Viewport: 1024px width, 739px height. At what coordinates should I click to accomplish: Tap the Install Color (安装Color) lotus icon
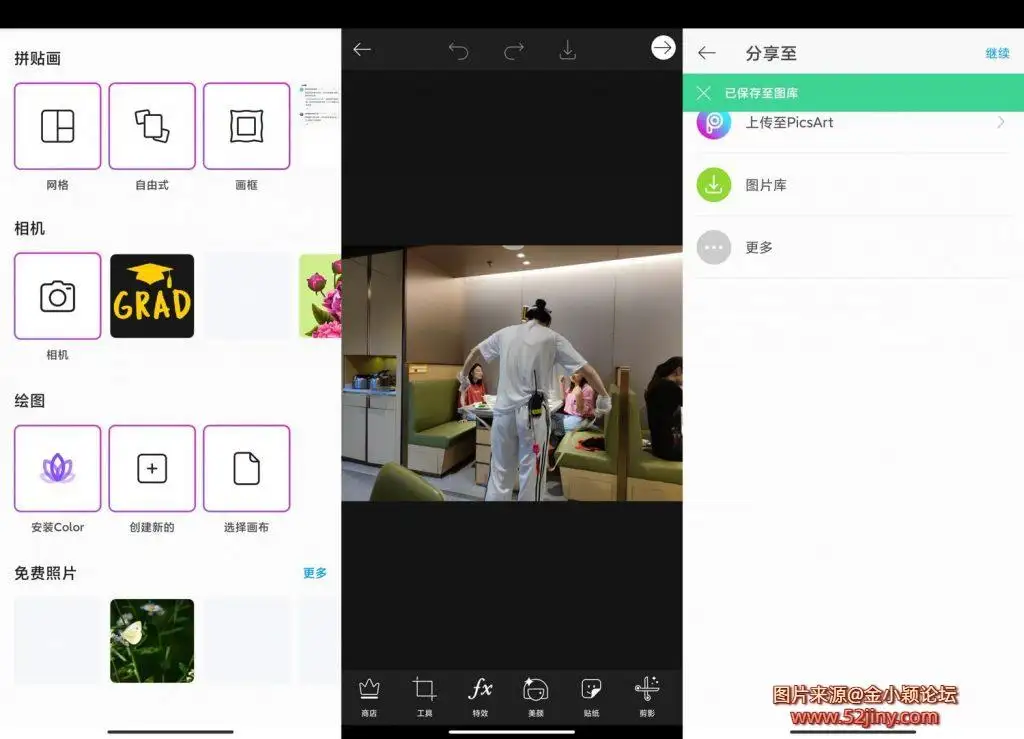57,468
